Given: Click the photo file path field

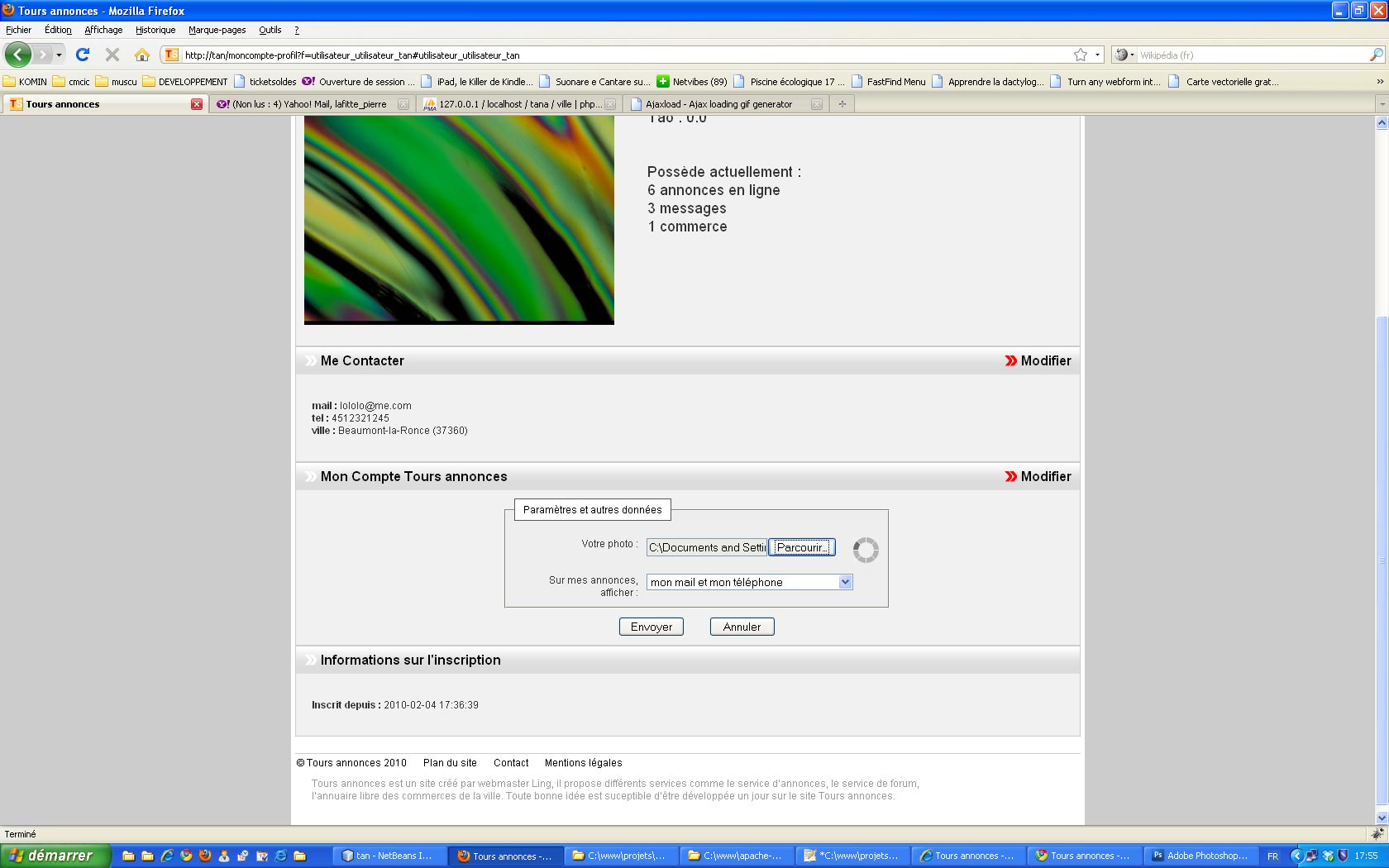Looking at the screenshot, I should (x=707, y=547).
